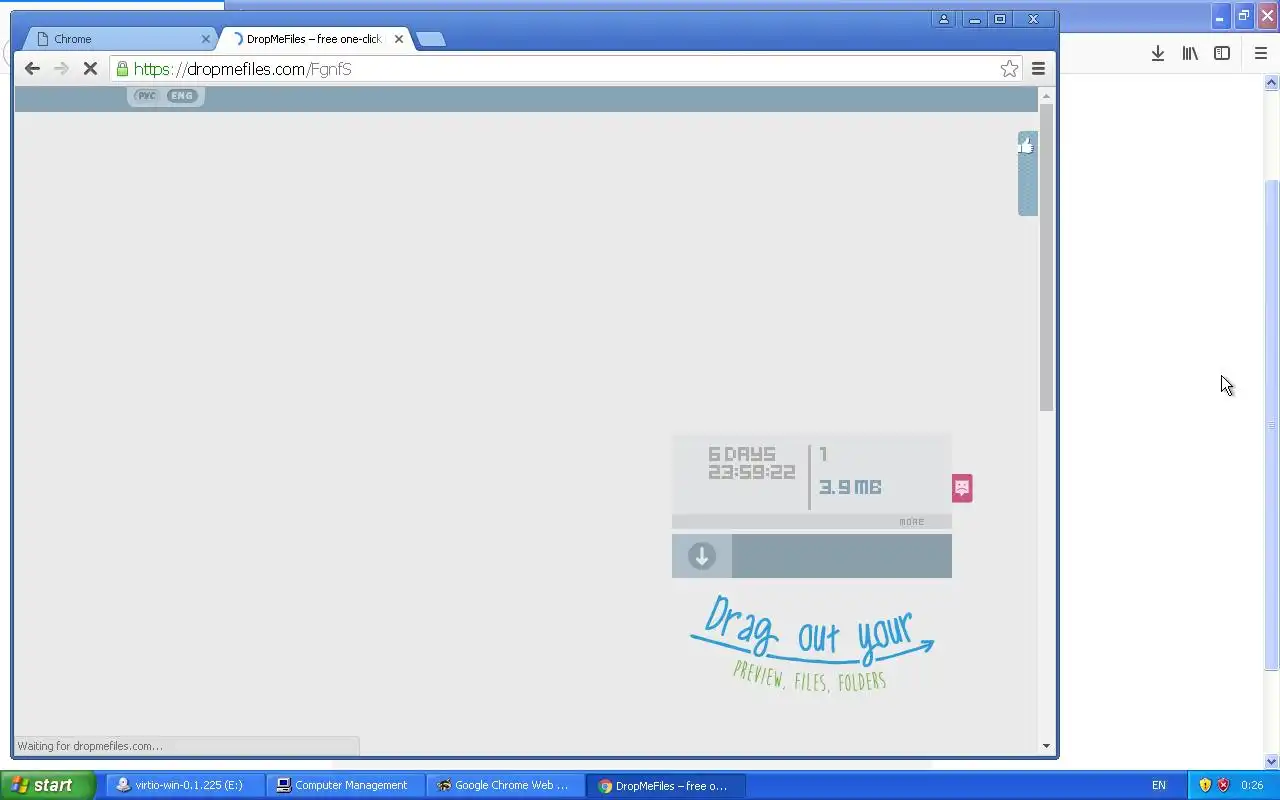Click the "Waiting for dropmefiles.com..." status text
The image size is (1280, 800).
(x=90, y=746)
